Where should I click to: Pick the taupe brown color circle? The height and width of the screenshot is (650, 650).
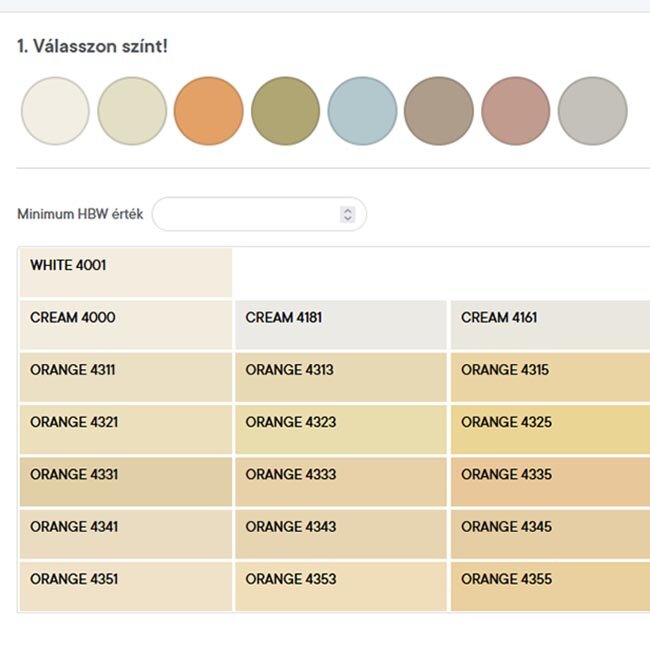(x=439, y=111)
